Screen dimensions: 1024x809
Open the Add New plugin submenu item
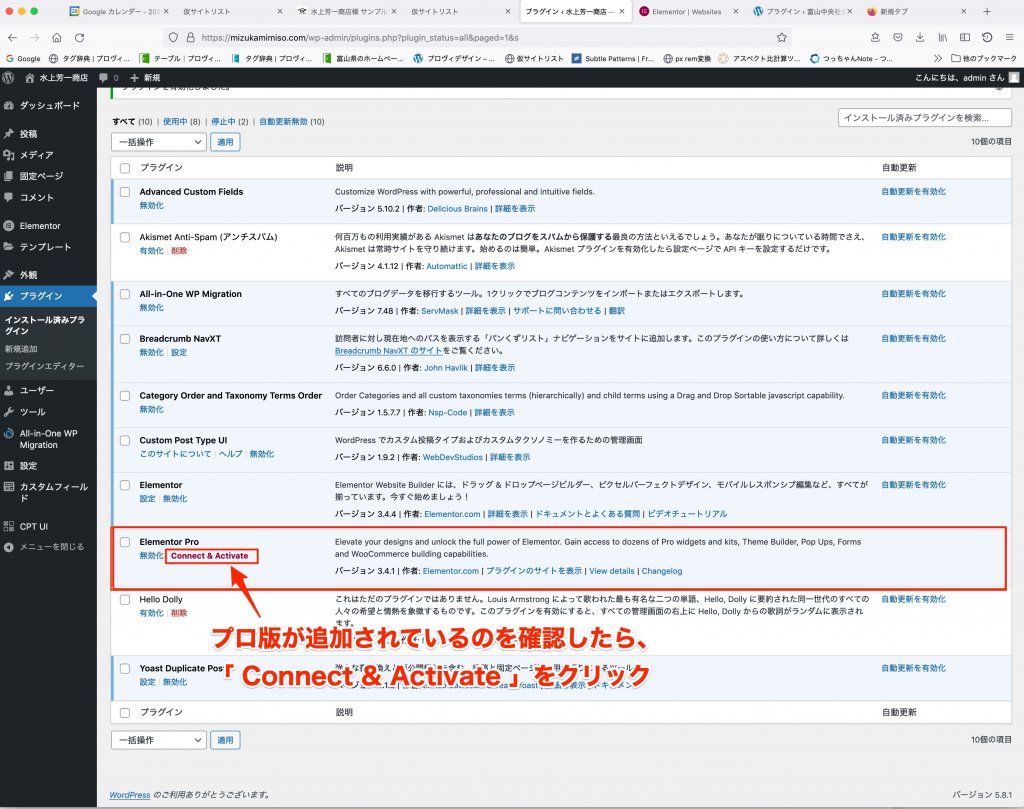(22, 349)
